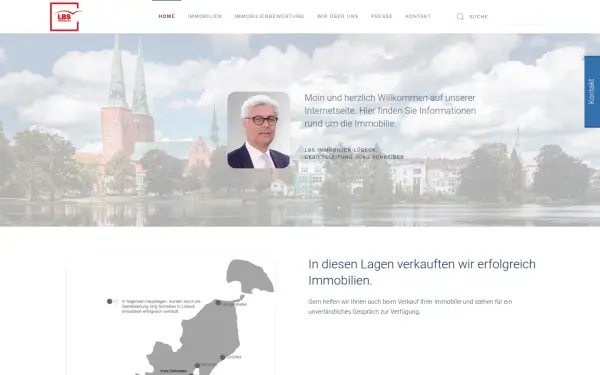The image size is (600, 375).
Task: Open the Wir über uns menu
Action: pos(338,16)
